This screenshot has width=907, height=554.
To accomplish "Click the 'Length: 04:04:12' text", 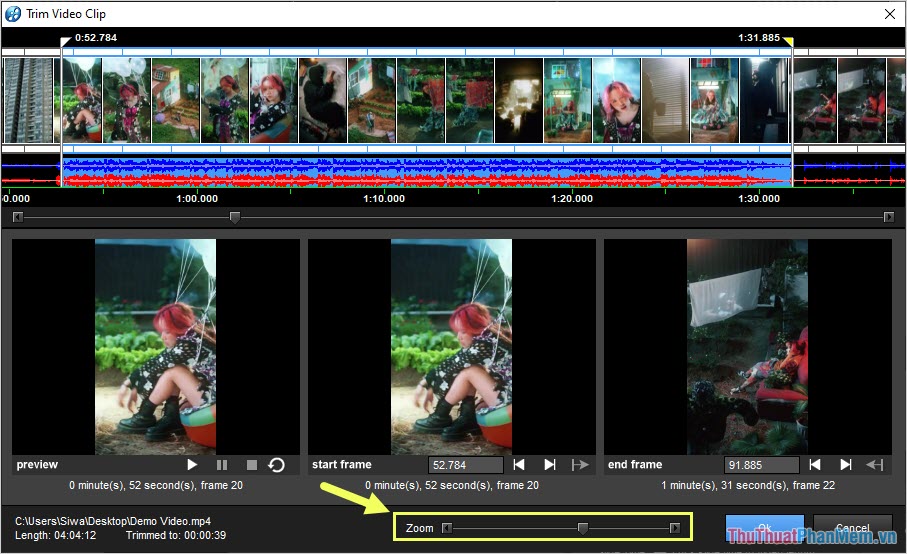I will pos(56,535).
